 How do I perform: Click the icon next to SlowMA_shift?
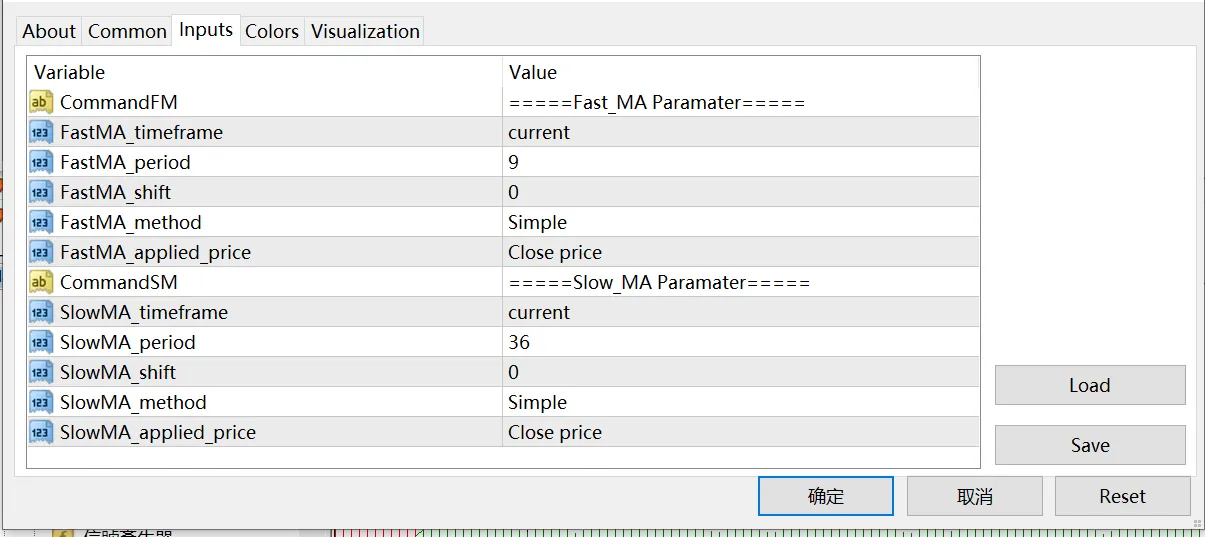[41, 372]
